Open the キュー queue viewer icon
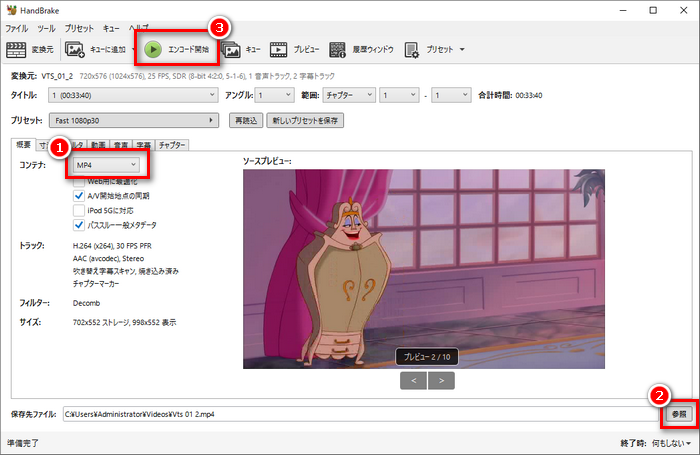The width and height of the screenshot is (700, 455). [x=231, y=48]
